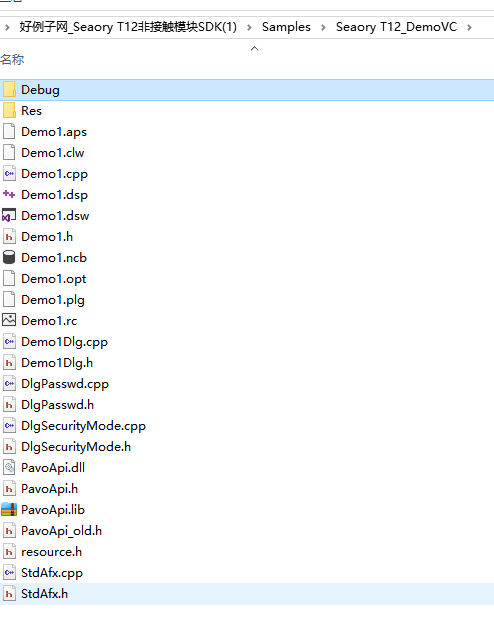Viewport: 494px width, 631px height.
Task: Select the file name Demo1.opt
Action: coord(54,279)
